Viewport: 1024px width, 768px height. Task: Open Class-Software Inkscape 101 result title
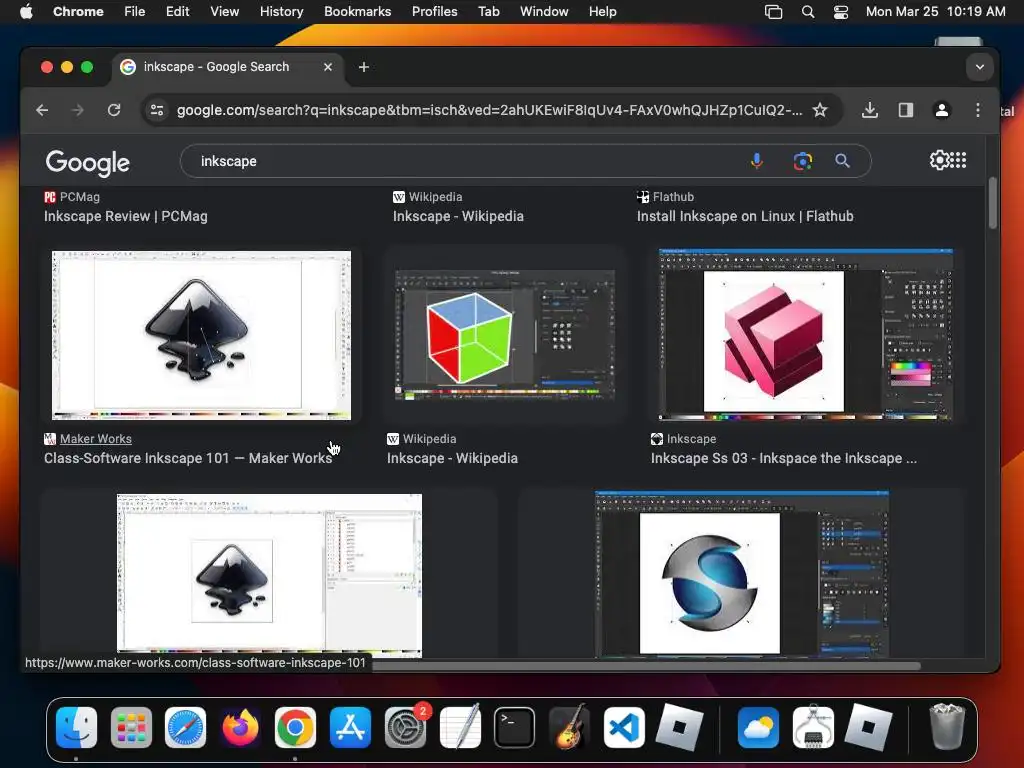187,458
